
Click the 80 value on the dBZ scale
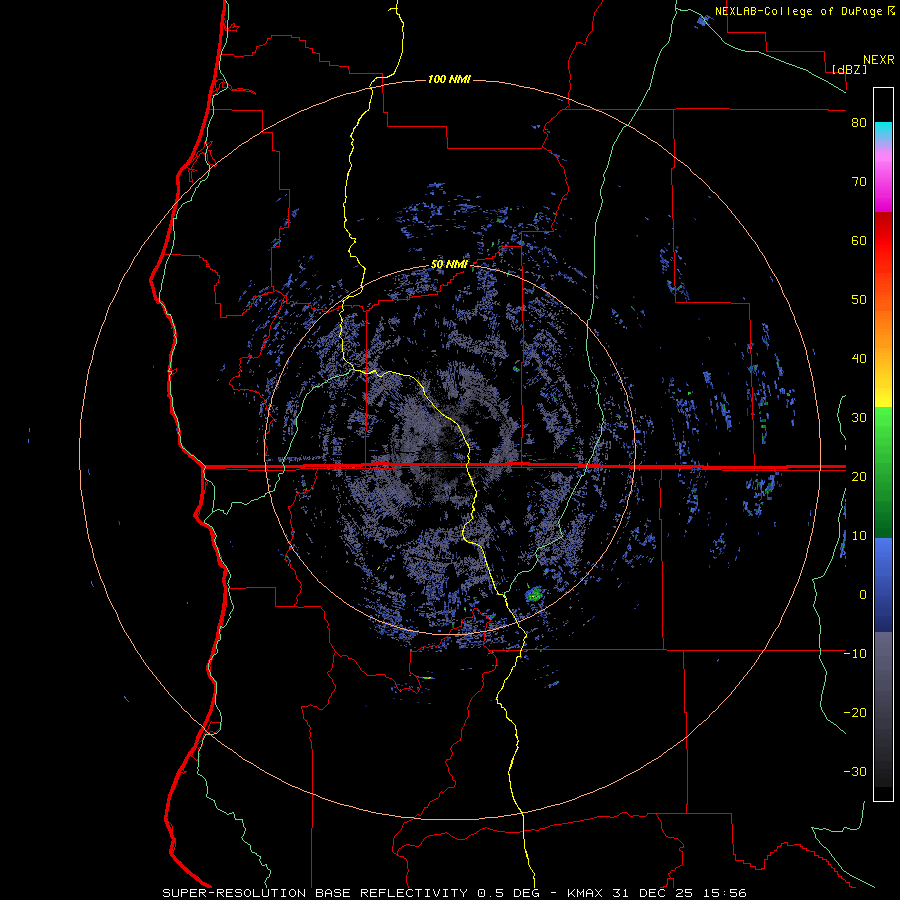tap(859, 123)
